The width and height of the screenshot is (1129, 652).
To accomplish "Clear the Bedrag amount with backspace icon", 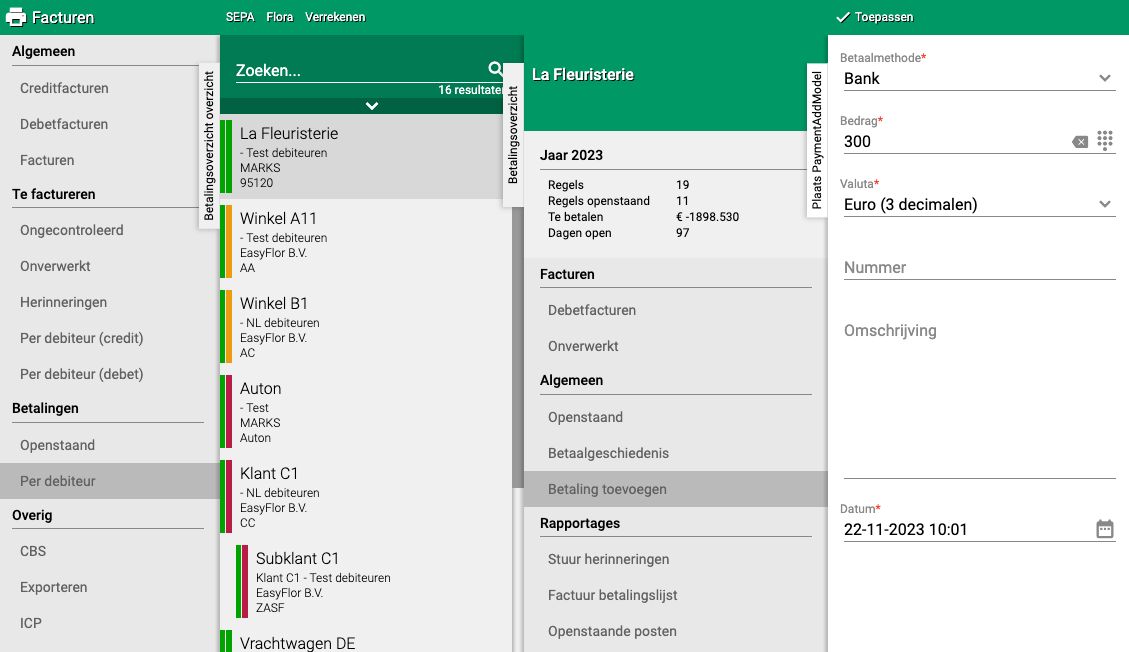I will point(1080,142).
